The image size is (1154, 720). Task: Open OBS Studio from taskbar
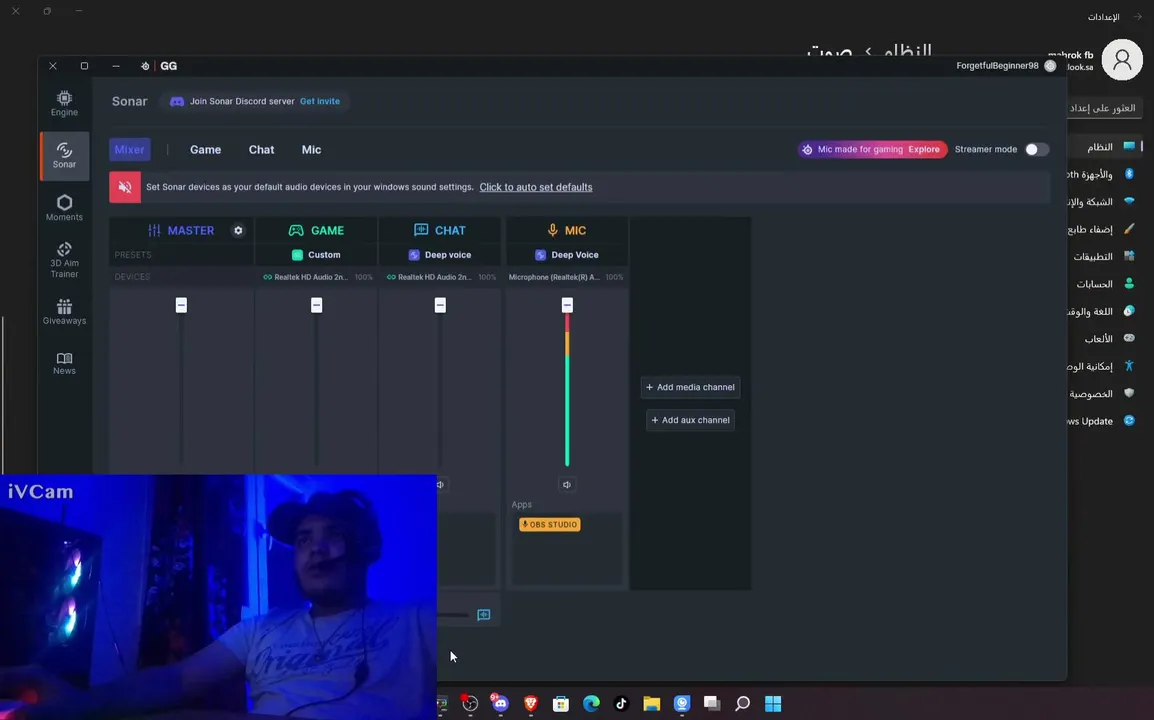(x=470, y=704)
